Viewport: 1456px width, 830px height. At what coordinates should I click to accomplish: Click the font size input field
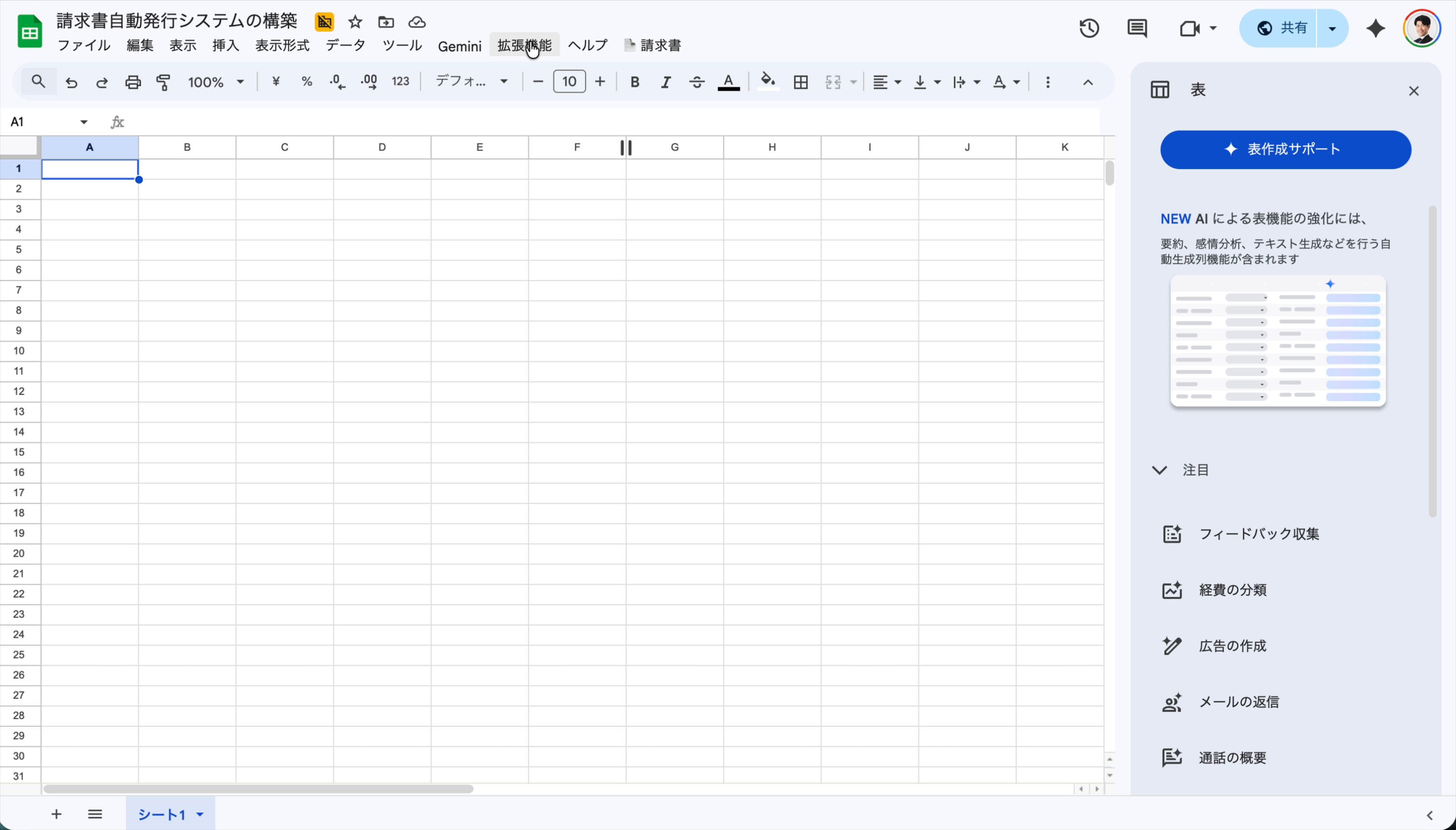(x=569, y=82)
